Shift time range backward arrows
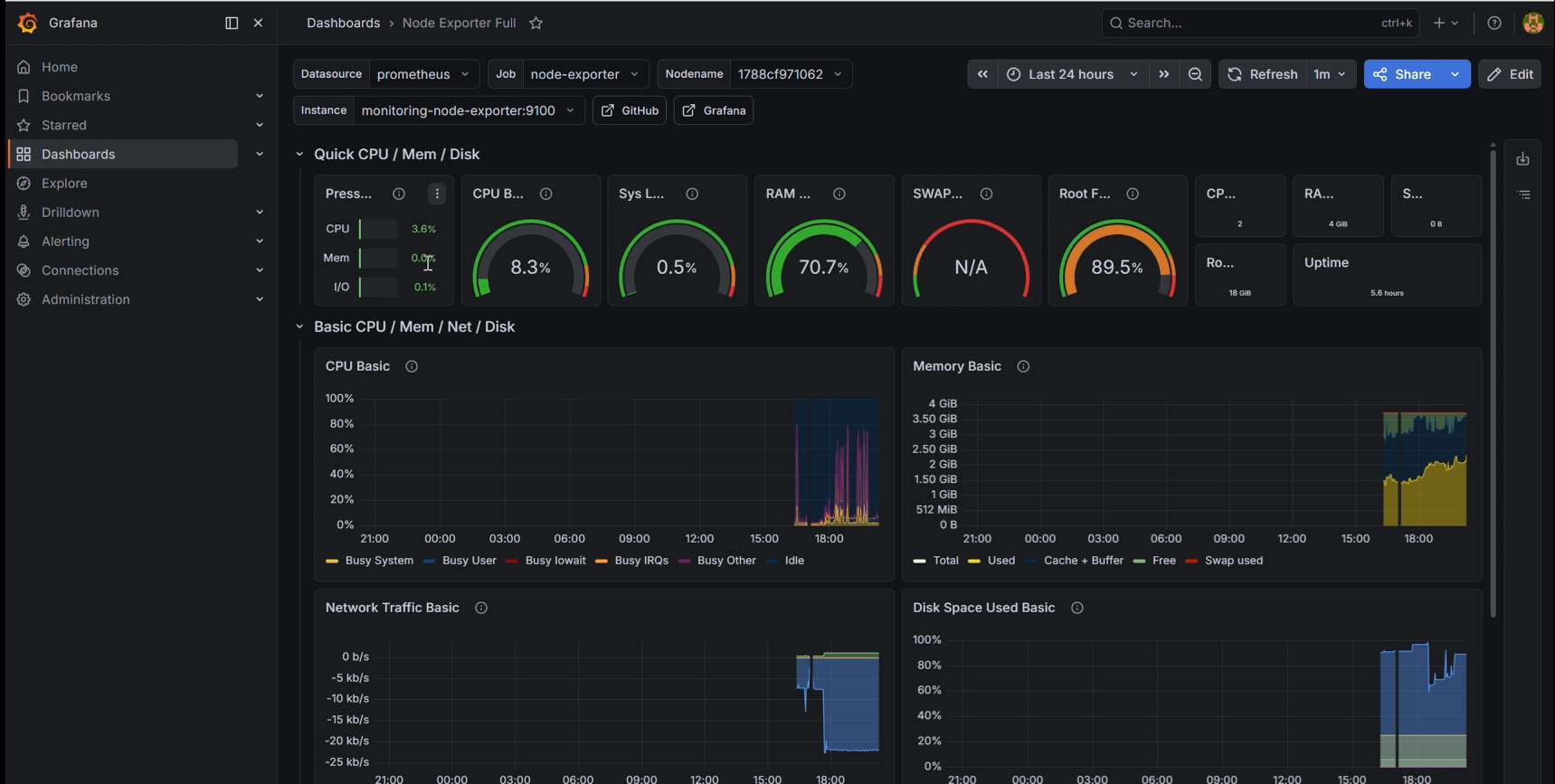The image size is (1555, 784). 982,74
